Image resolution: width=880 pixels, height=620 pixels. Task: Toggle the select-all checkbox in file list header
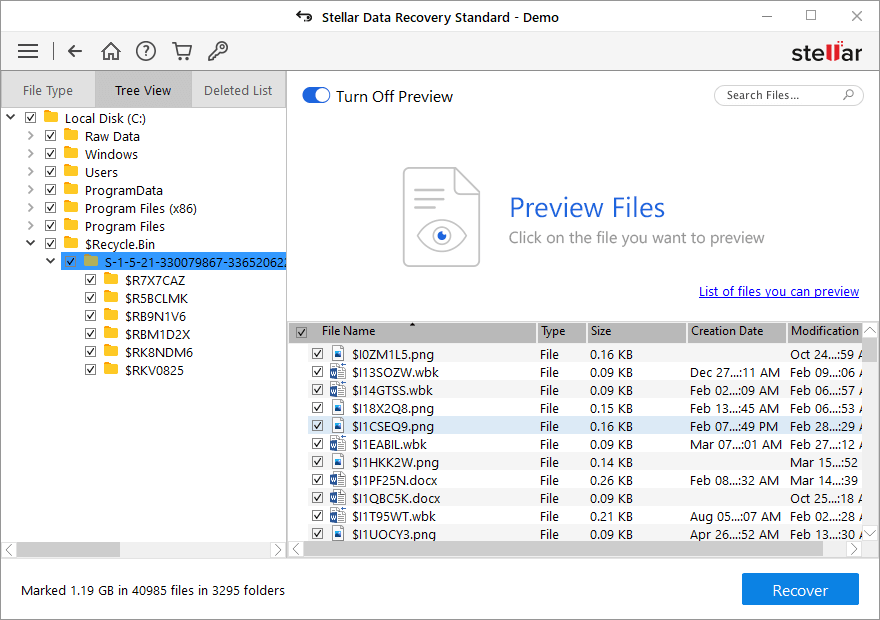click(301, 332)
